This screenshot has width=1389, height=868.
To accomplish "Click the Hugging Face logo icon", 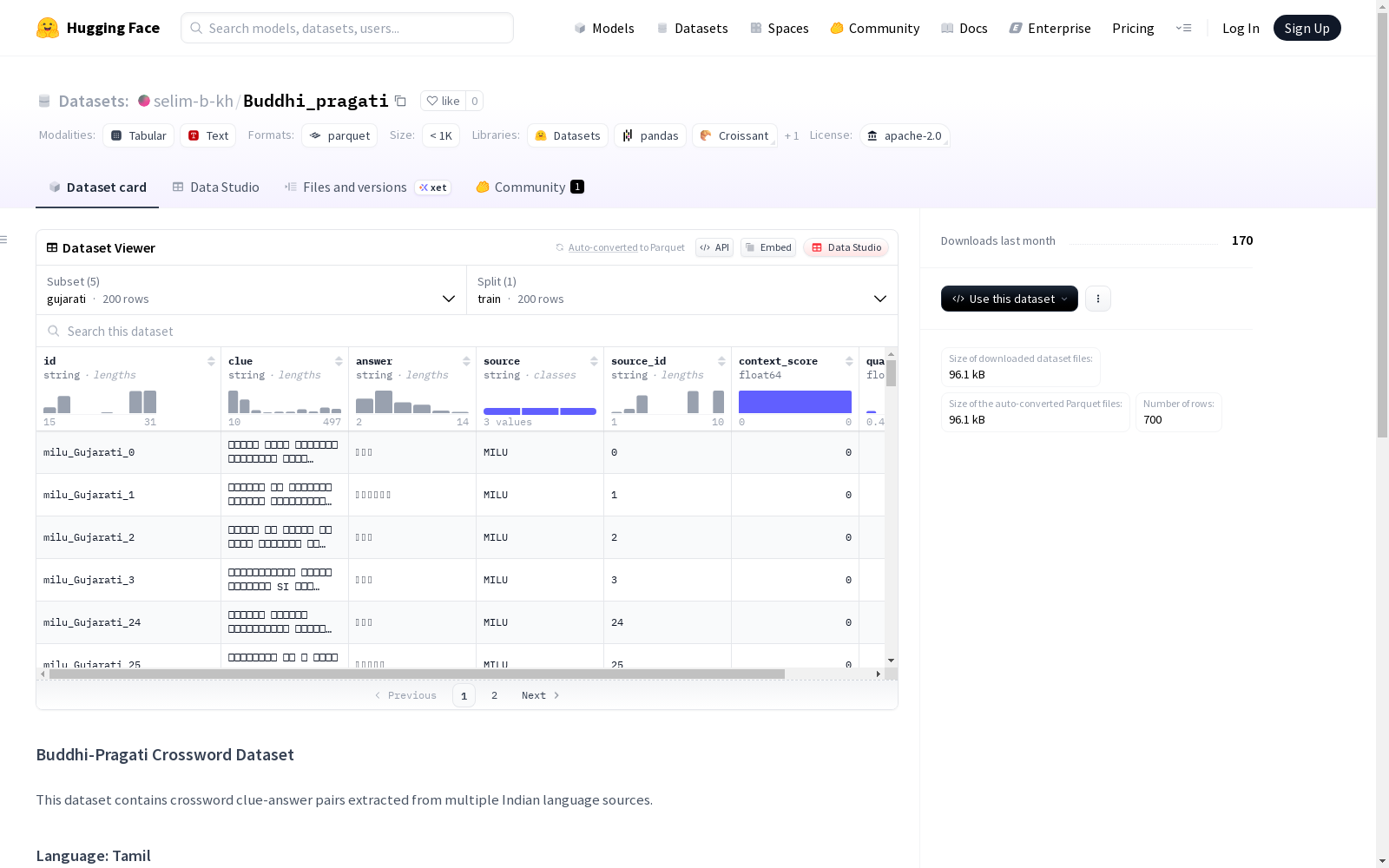I will pos(48,28).
